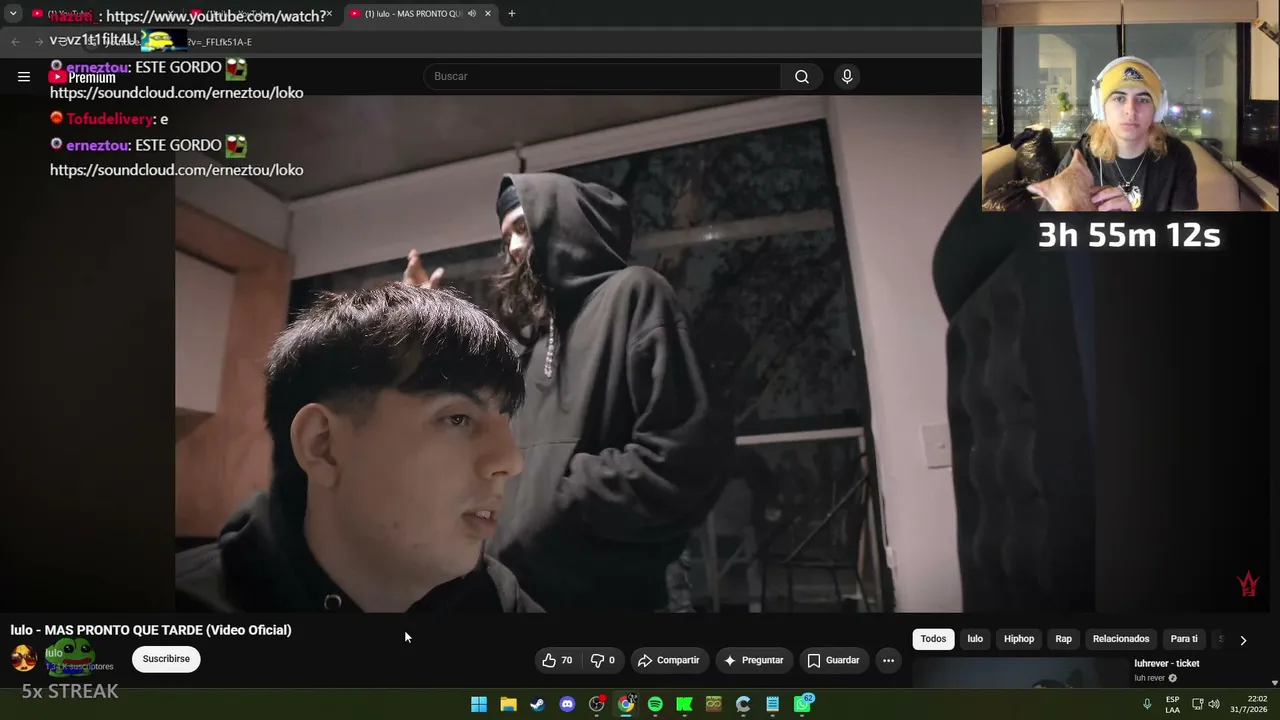Select the Relacionados filter chip
Screen dimensions: 1280x720
tap(1121, 639)
